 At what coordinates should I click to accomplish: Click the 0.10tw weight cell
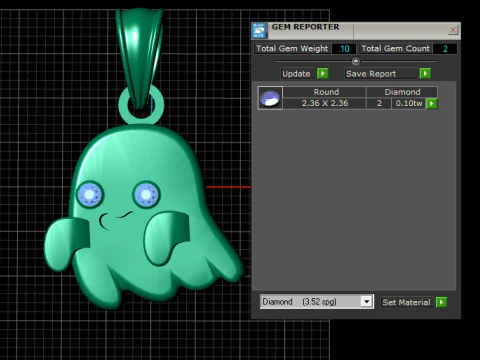pyautogui.click(x=409, y=103)
